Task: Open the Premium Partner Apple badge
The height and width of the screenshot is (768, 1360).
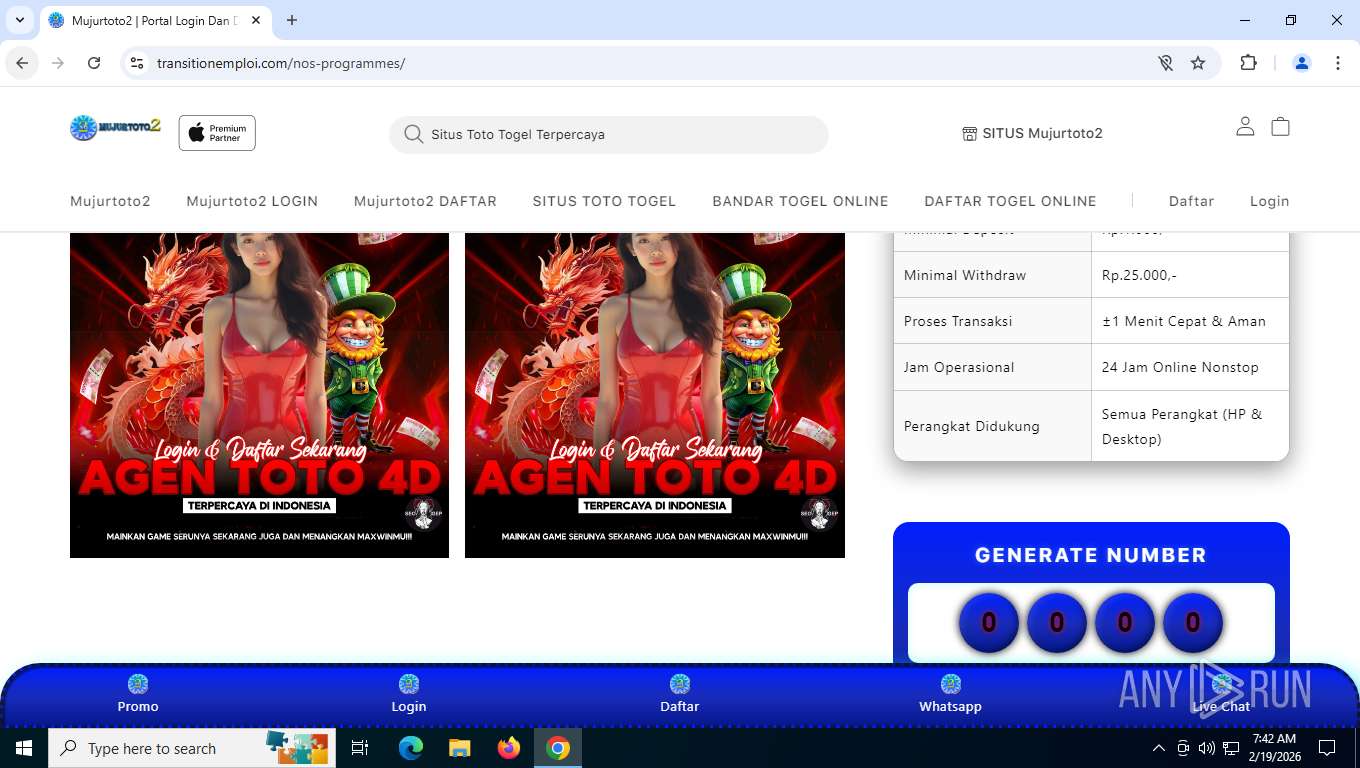Action: 217,133
